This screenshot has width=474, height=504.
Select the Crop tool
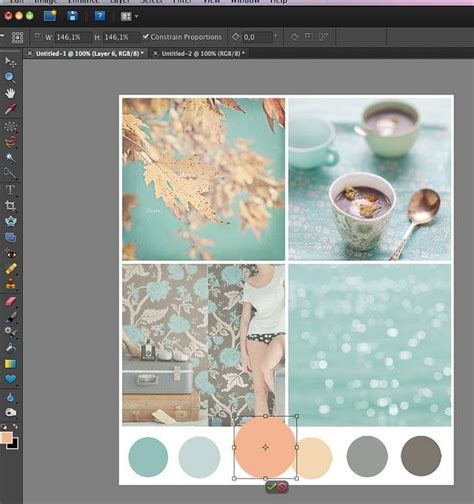10,206
